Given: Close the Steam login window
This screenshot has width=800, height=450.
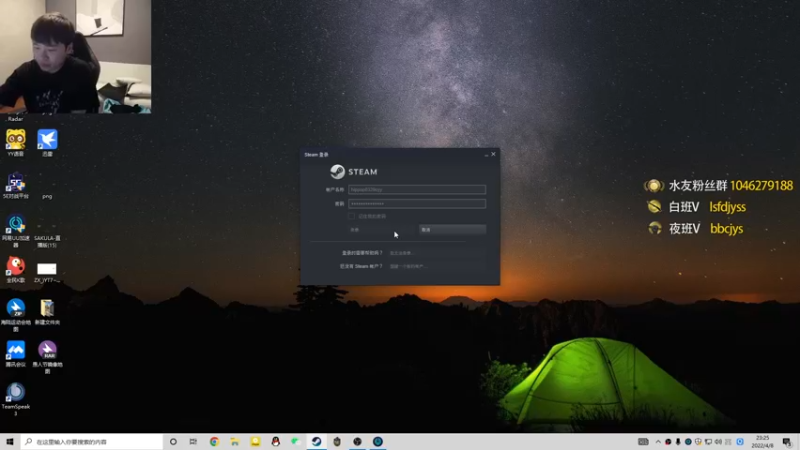Looking at the screenshot, I should (493, 154).
